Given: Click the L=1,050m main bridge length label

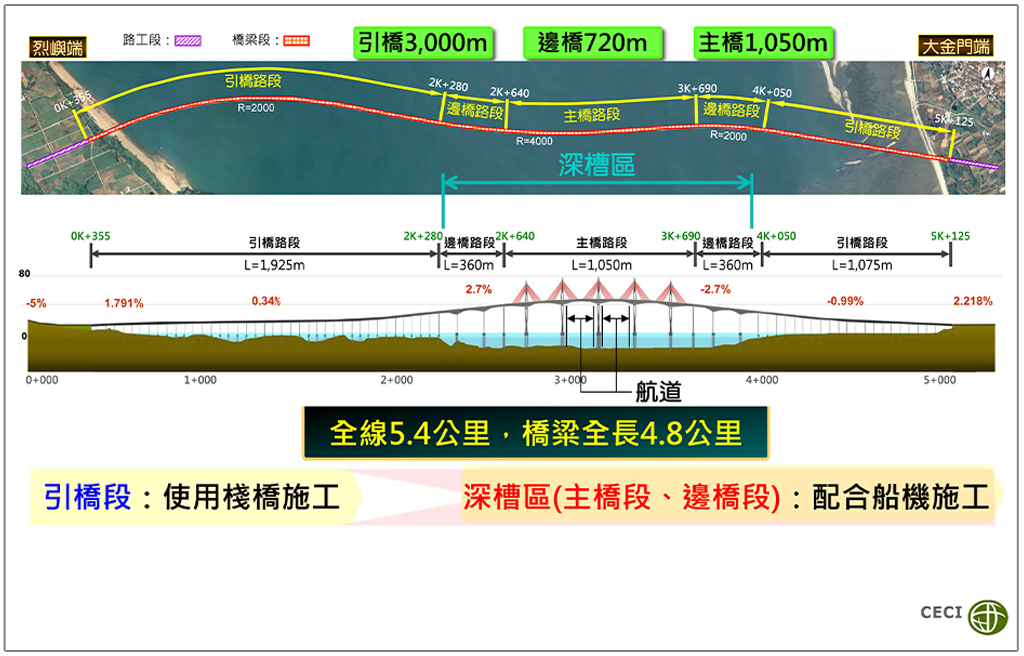Looking at the screenshot, I should click(601, 265).
